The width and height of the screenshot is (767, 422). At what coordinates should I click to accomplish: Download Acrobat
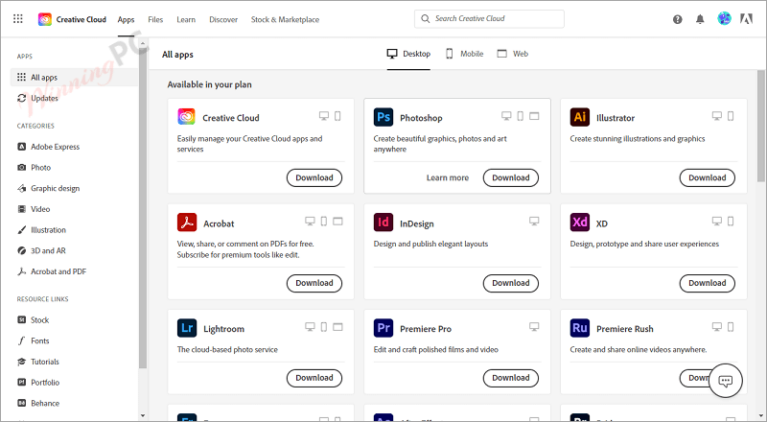pyautogui.click(x=314, y=283)
